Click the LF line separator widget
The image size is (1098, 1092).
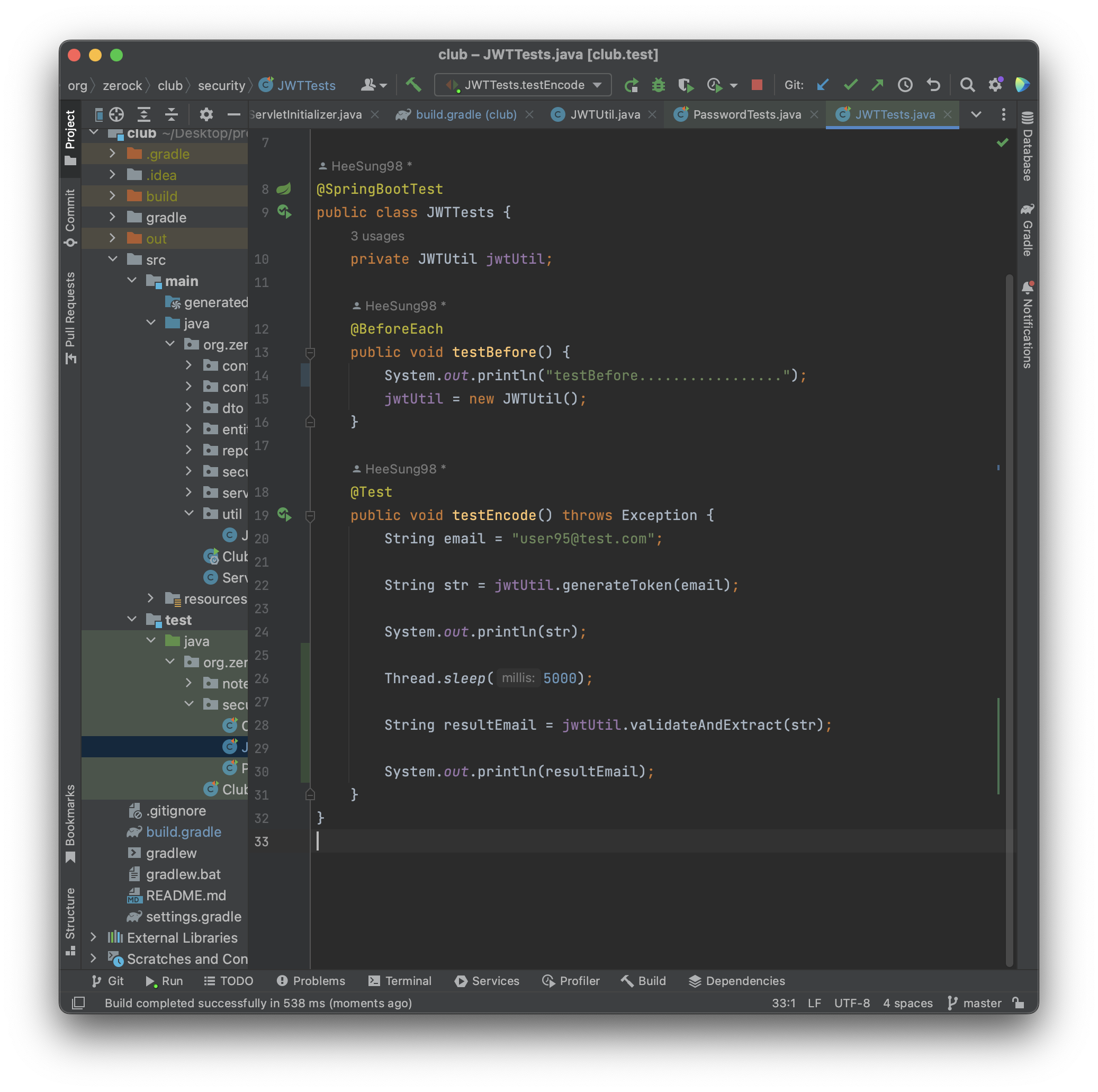(814, 1003)
